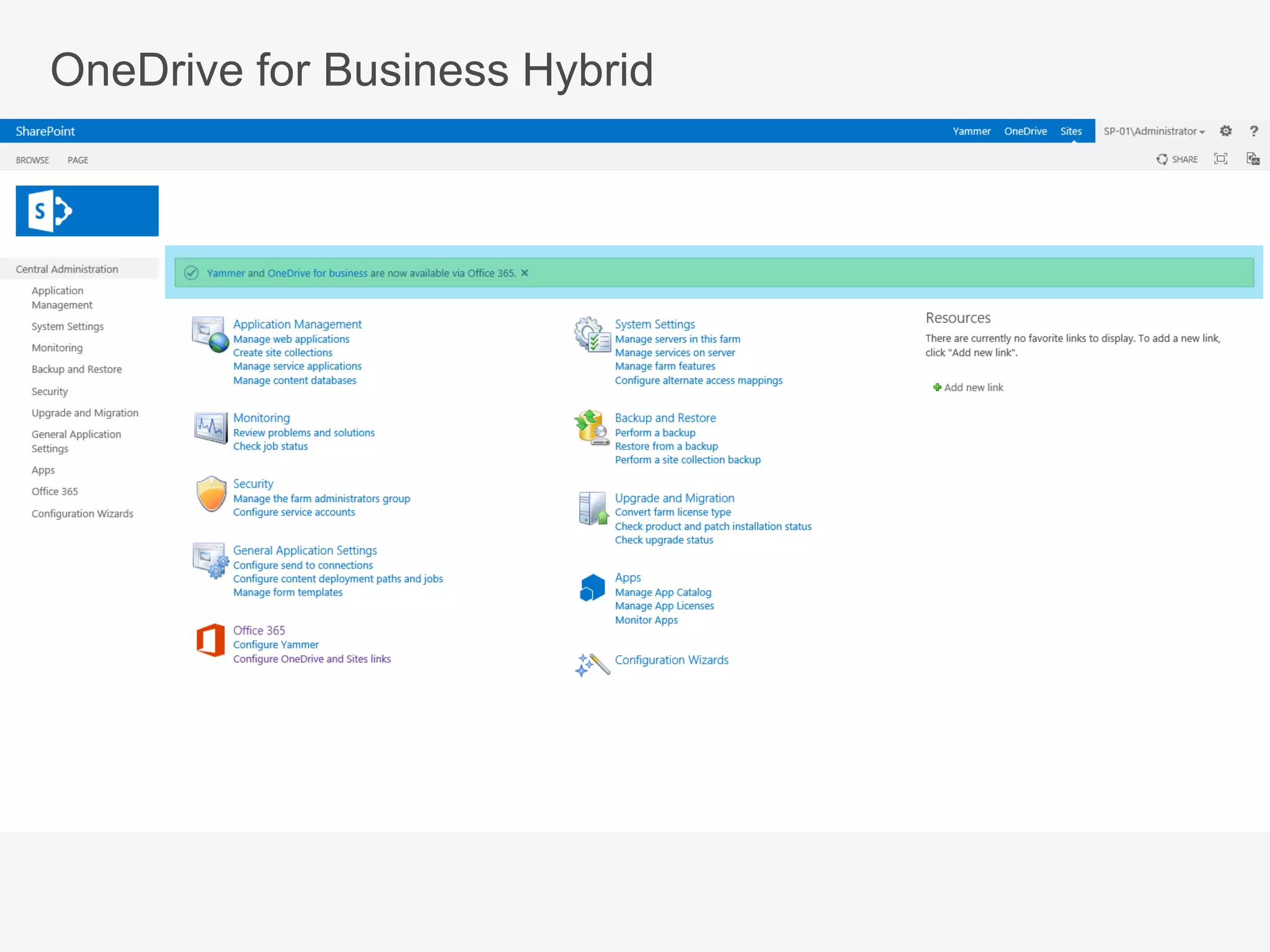This screenshot has height=952, width=1270.
Task: Open Manage web applications link
Action: pos(291,339)
